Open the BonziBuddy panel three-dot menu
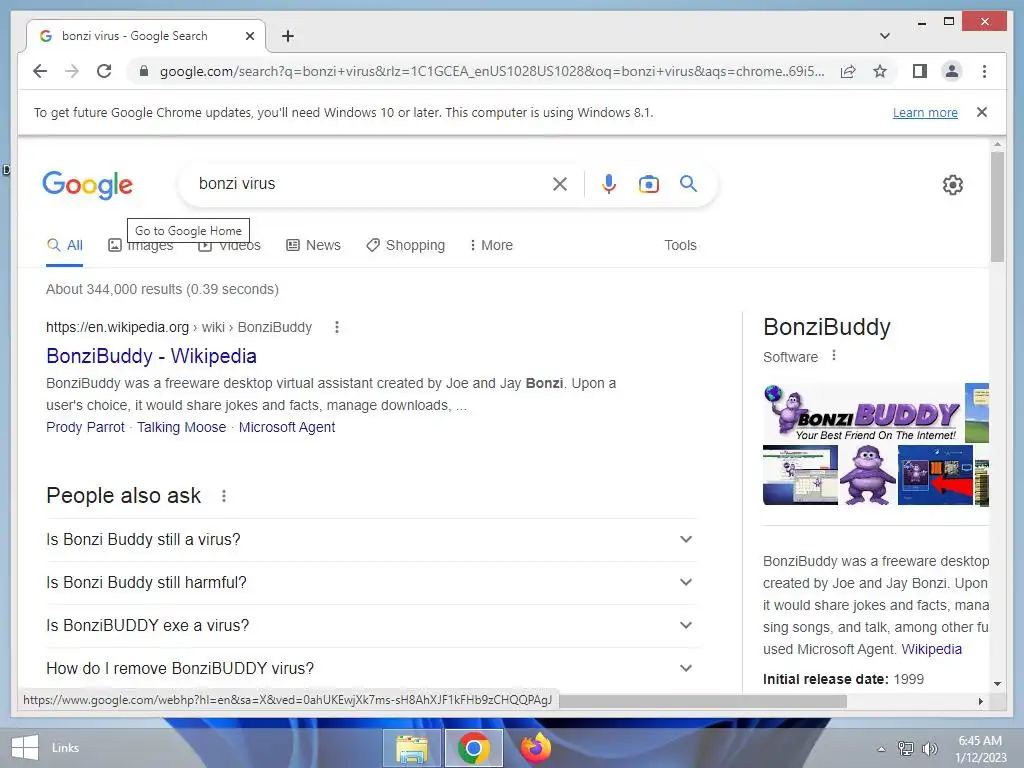Image resolution: width=1024 pixels, height=768 pixels. click(x=834, y=356)
